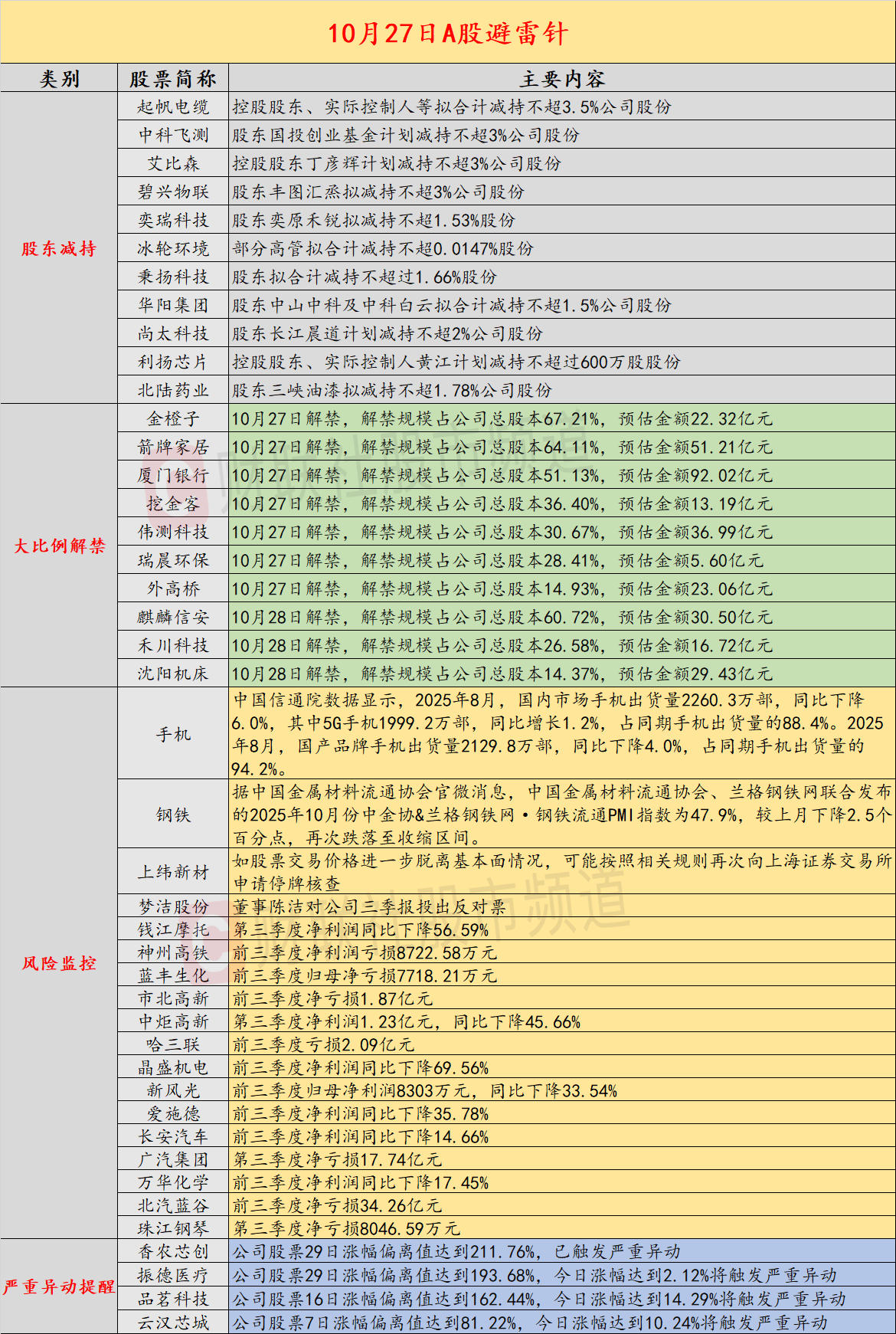This screenshot has width=896, height=1334.
Task: Click the "风险监控" category cell
Action: pyautogui.click(x=59, y=963)
